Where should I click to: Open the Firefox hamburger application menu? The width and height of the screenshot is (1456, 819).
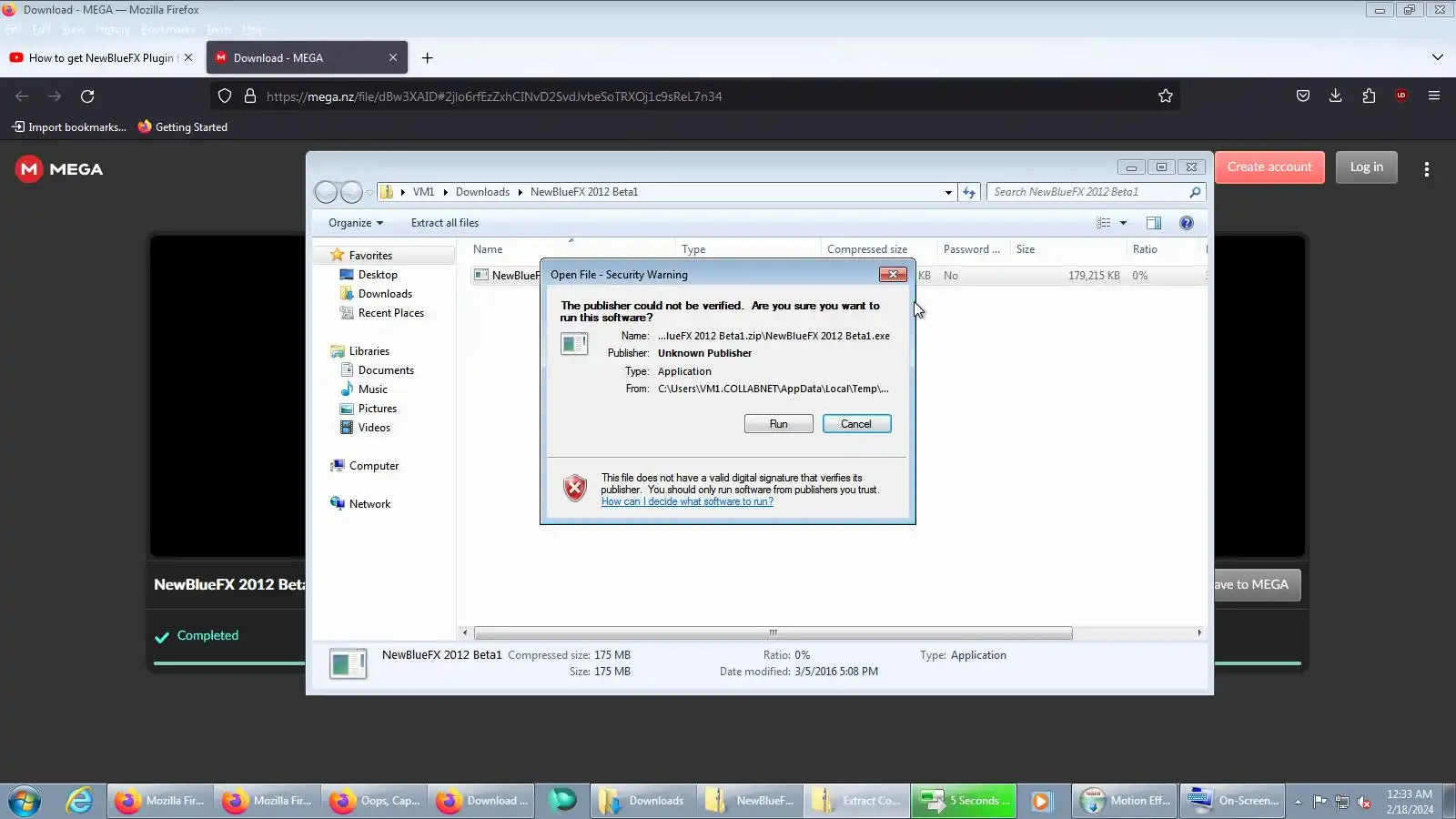pyautogui.click(x=1434, y=96)
